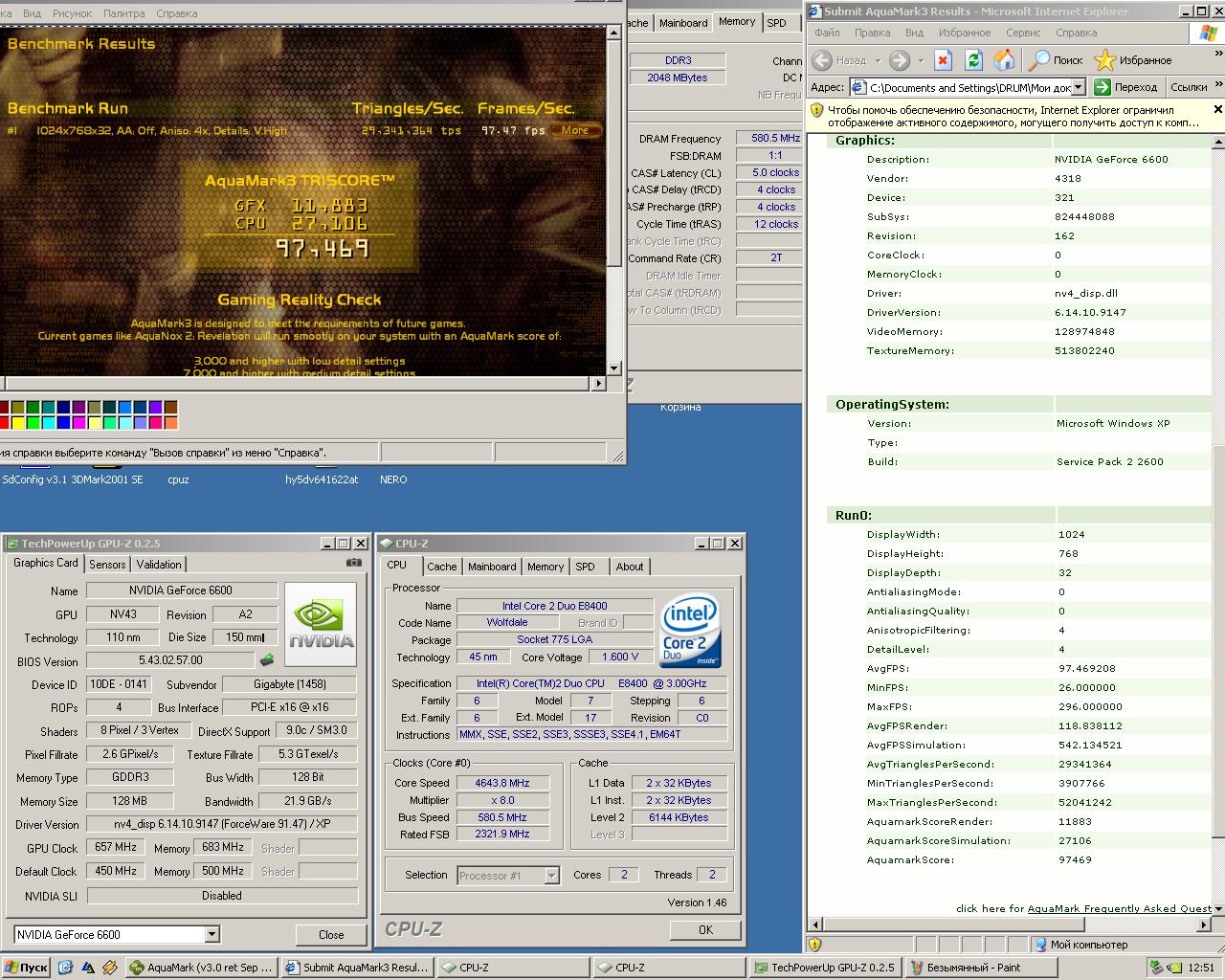1225x980 pixels.
Task: Expand the IE address bar dropdown arrow
Action: coord(1078,87)
